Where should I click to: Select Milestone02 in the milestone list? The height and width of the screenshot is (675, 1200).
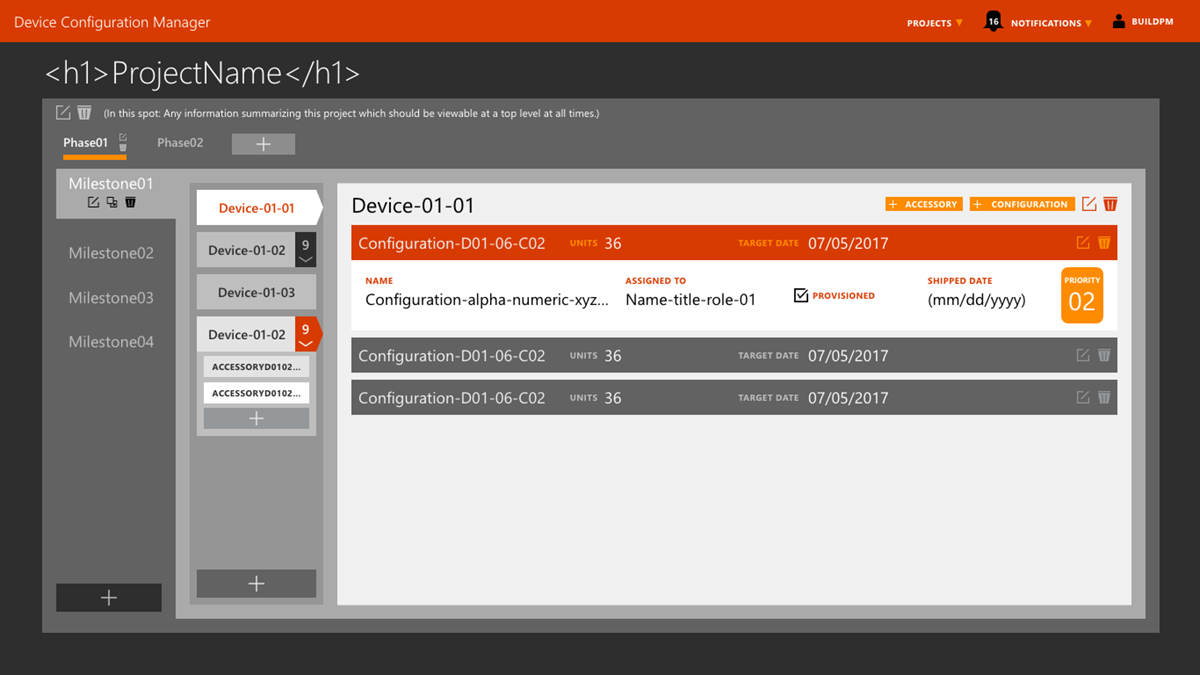(111, 253)
